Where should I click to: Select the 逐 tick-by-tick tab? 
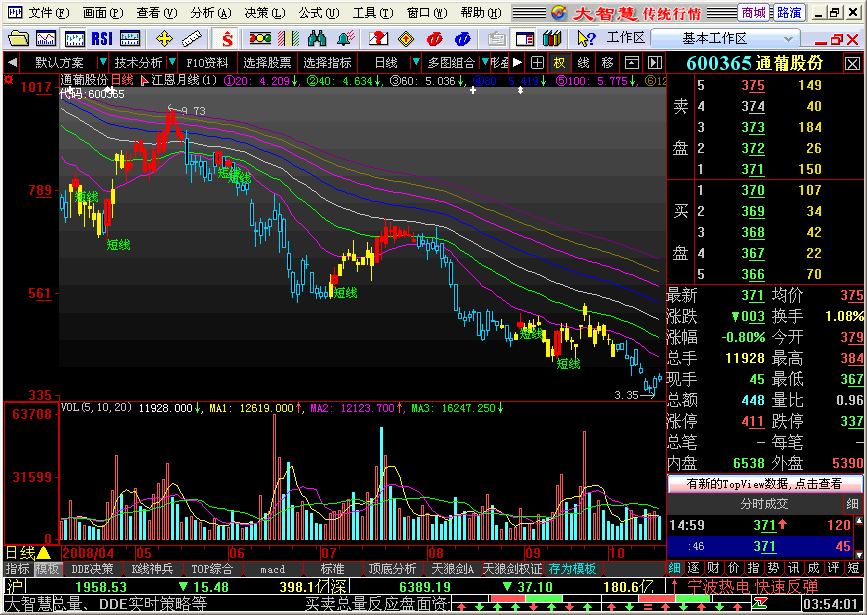coord(693,568)
